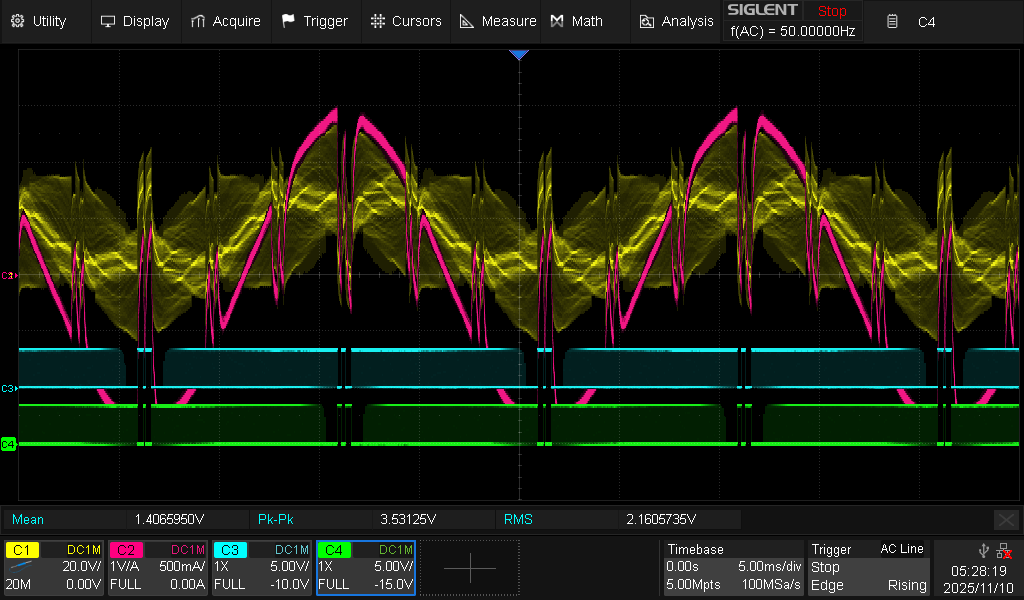Click the Measure ruler icon

pyautogui.click(x=467, y=21)
